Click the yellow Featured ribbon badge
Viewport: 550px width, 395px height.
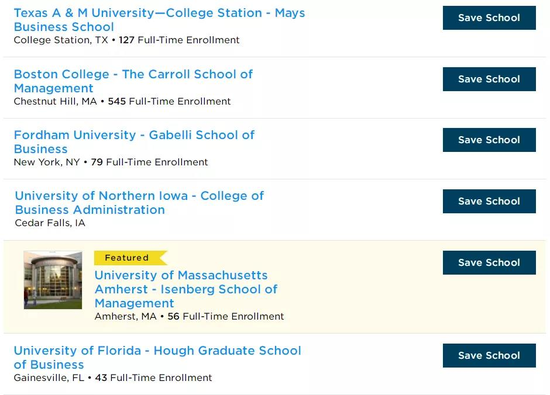coord(130,258)
